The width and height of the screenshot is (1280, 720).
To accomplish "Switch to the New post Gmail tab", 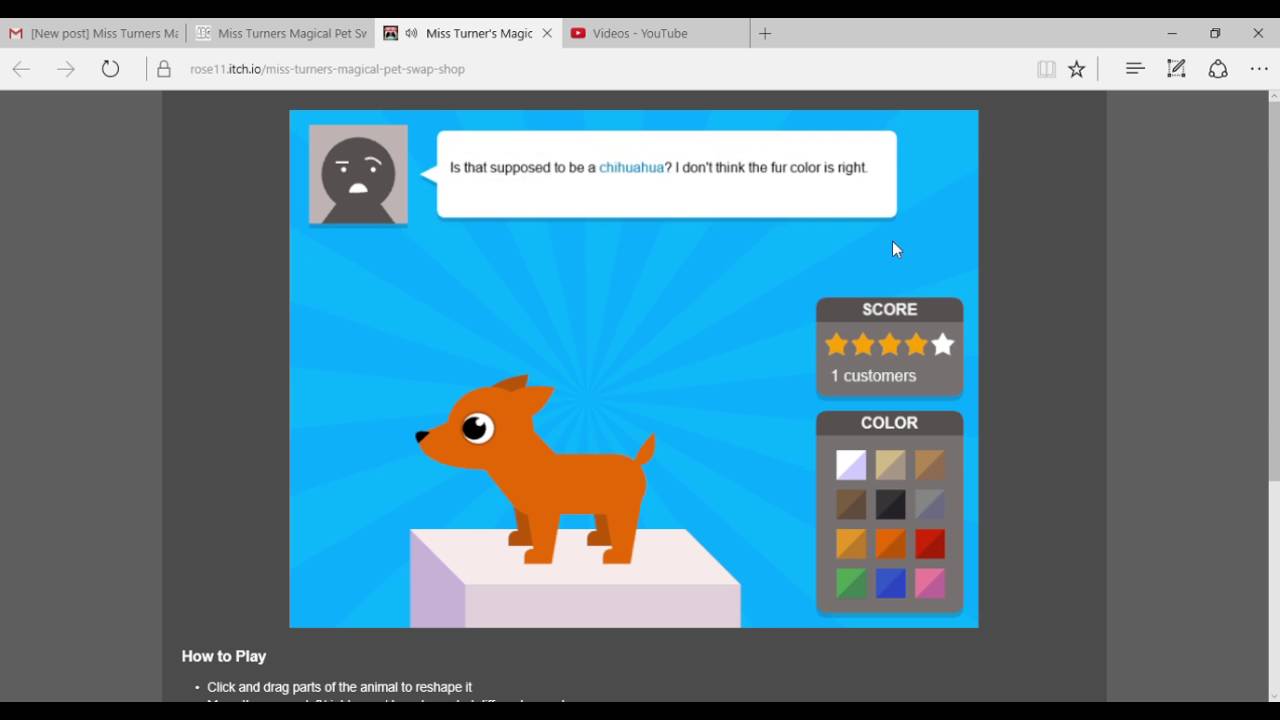I will click(x=94, y=33).
